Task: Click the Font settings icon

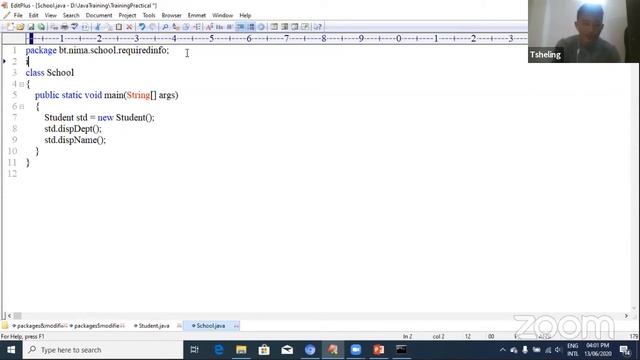Action: pyautogui.click(x=209, y=27)
